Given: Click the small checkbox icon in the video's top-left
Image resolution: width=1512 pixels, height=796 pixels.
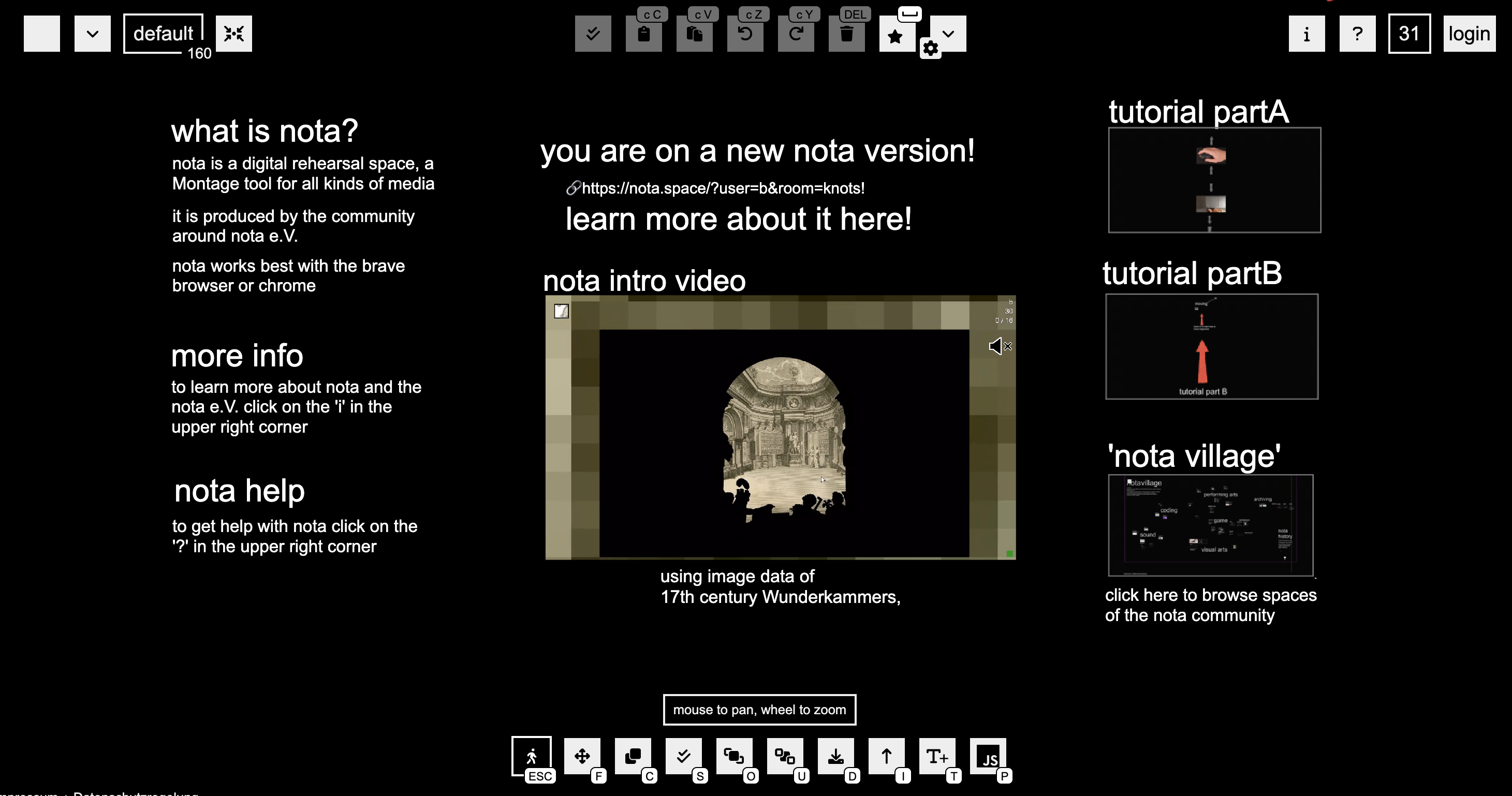Looking at the screenshot, I should coord(561,311).
